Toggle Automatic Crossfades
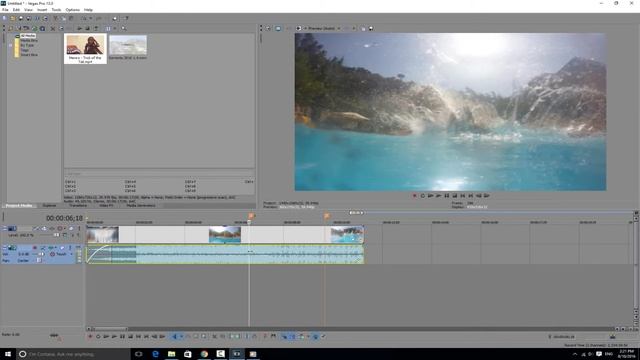640x360 pixels. coord(292,336)
